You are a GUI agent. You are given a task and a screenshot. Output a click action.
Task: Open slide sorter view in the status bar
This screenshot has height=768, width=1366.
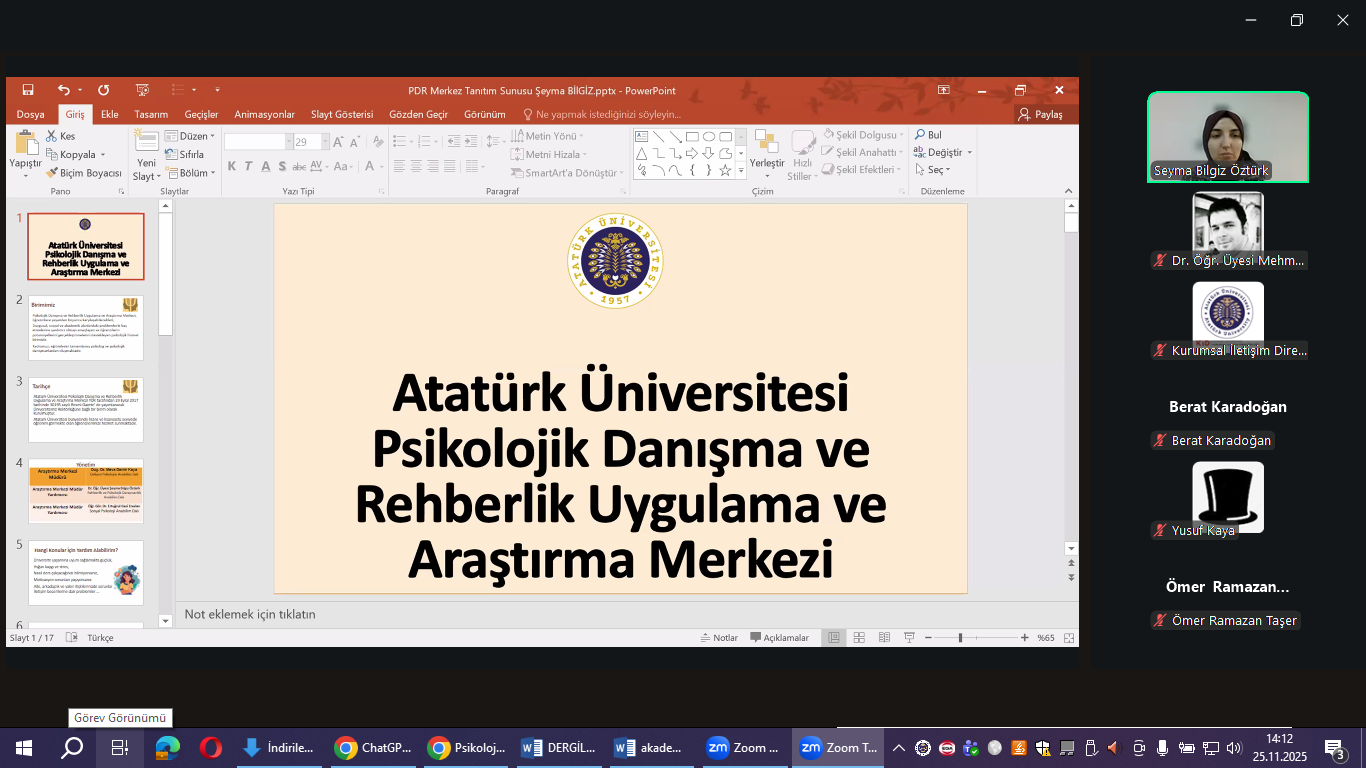[x=858, y=638]
